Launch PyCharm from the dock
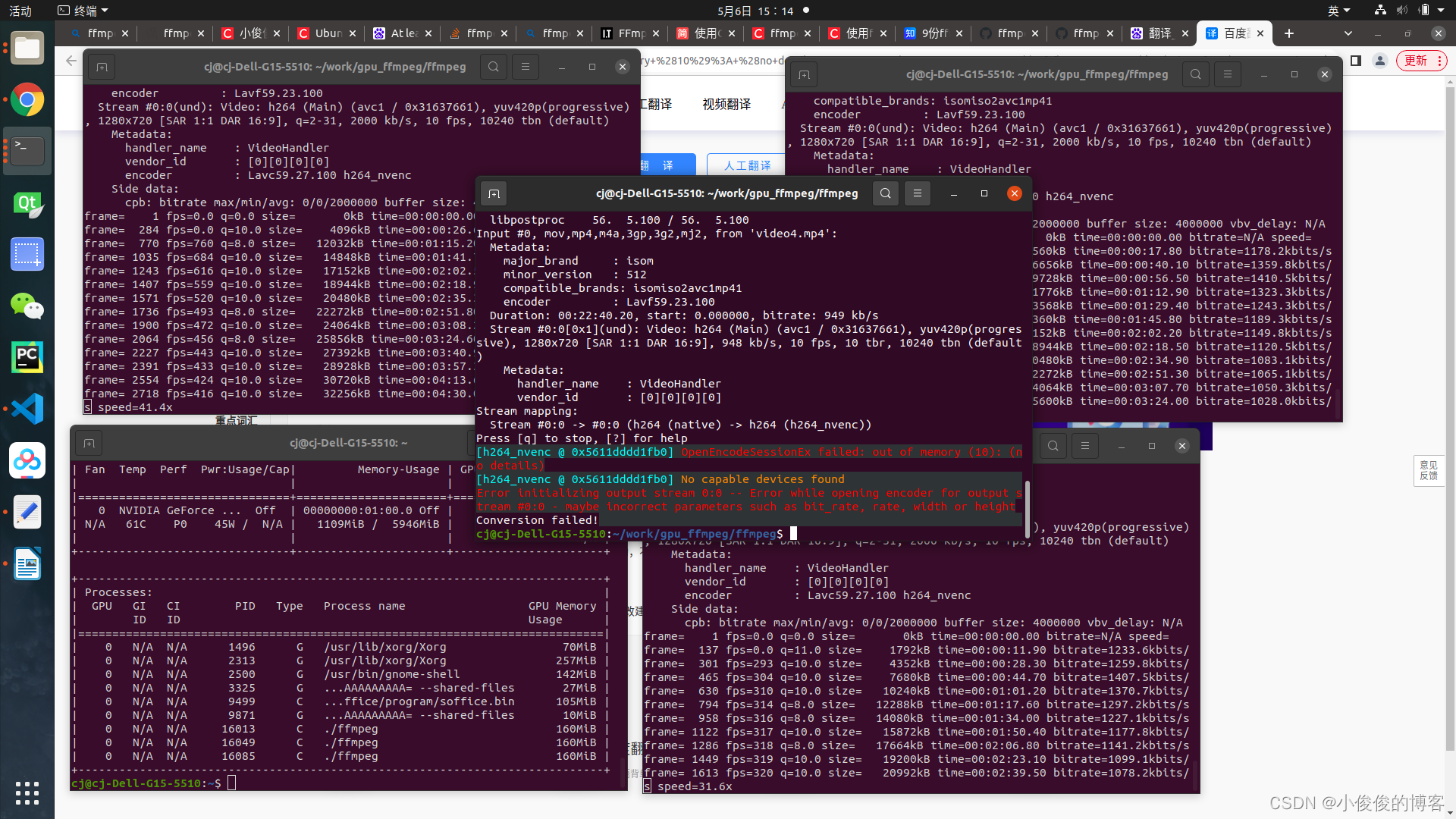Viewport: 1456px width, 819px height. tap(27, 357)
